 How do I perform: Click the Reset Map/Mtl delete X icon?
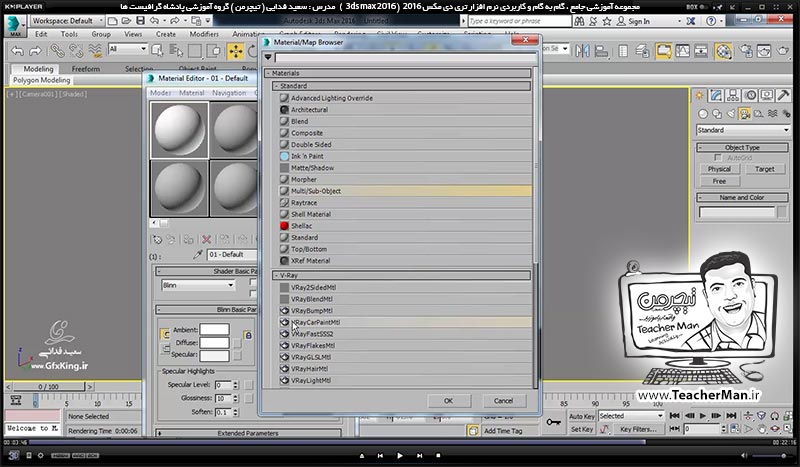[206, 239]
